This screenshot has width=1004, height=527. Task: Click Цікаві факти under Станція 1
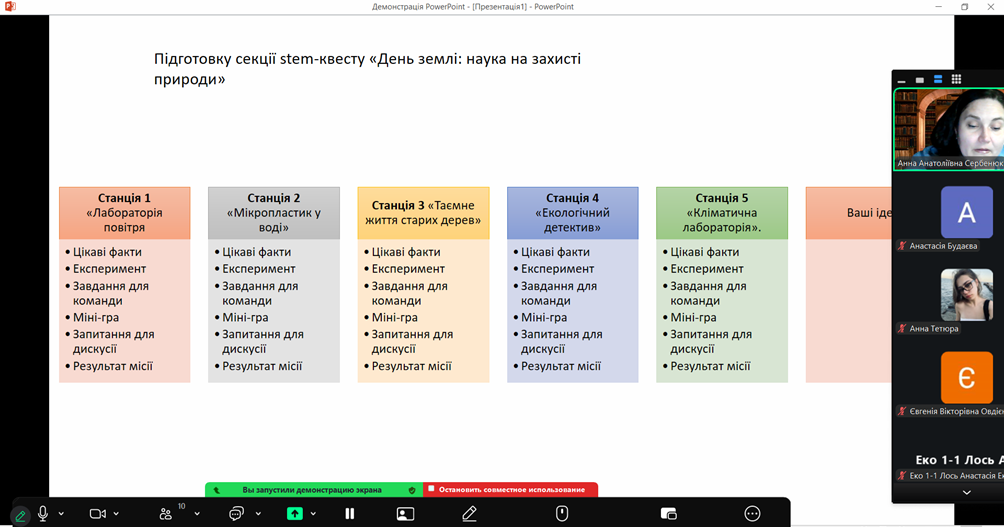(x=107, y=252)
